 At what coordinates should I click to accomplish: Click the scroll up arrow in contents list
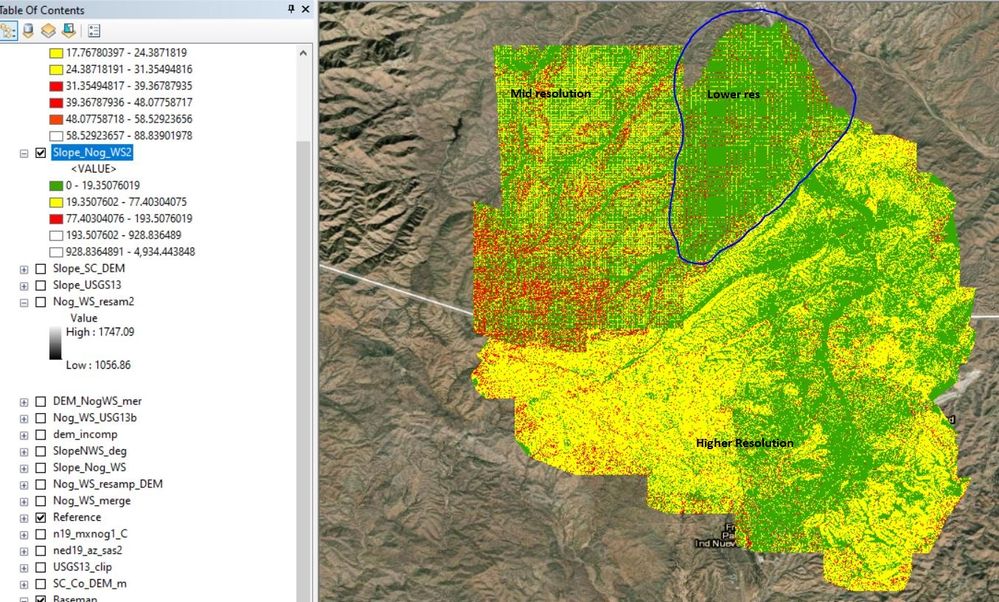point(303,53)
